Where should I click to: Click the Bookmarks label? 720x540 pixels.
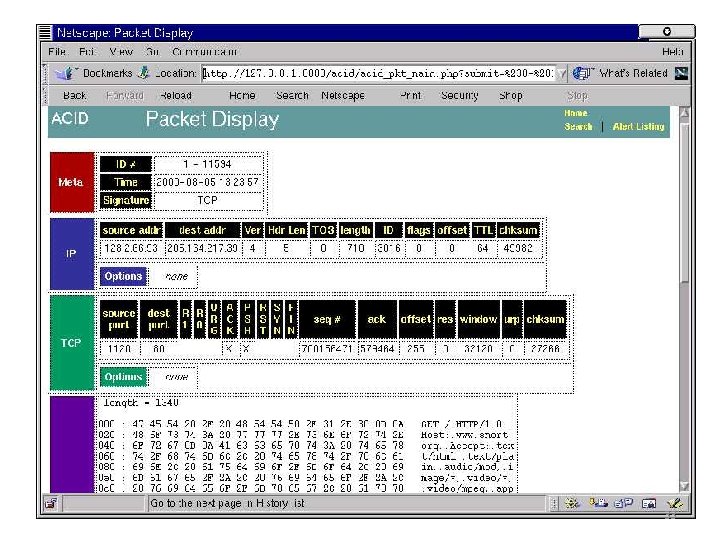(107, 73)
